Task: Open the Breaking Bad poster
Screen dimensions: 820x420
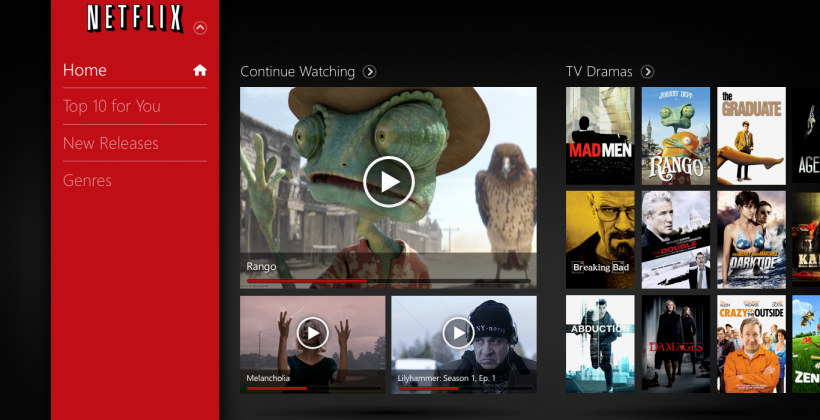Action: click(x=600, y=240)
